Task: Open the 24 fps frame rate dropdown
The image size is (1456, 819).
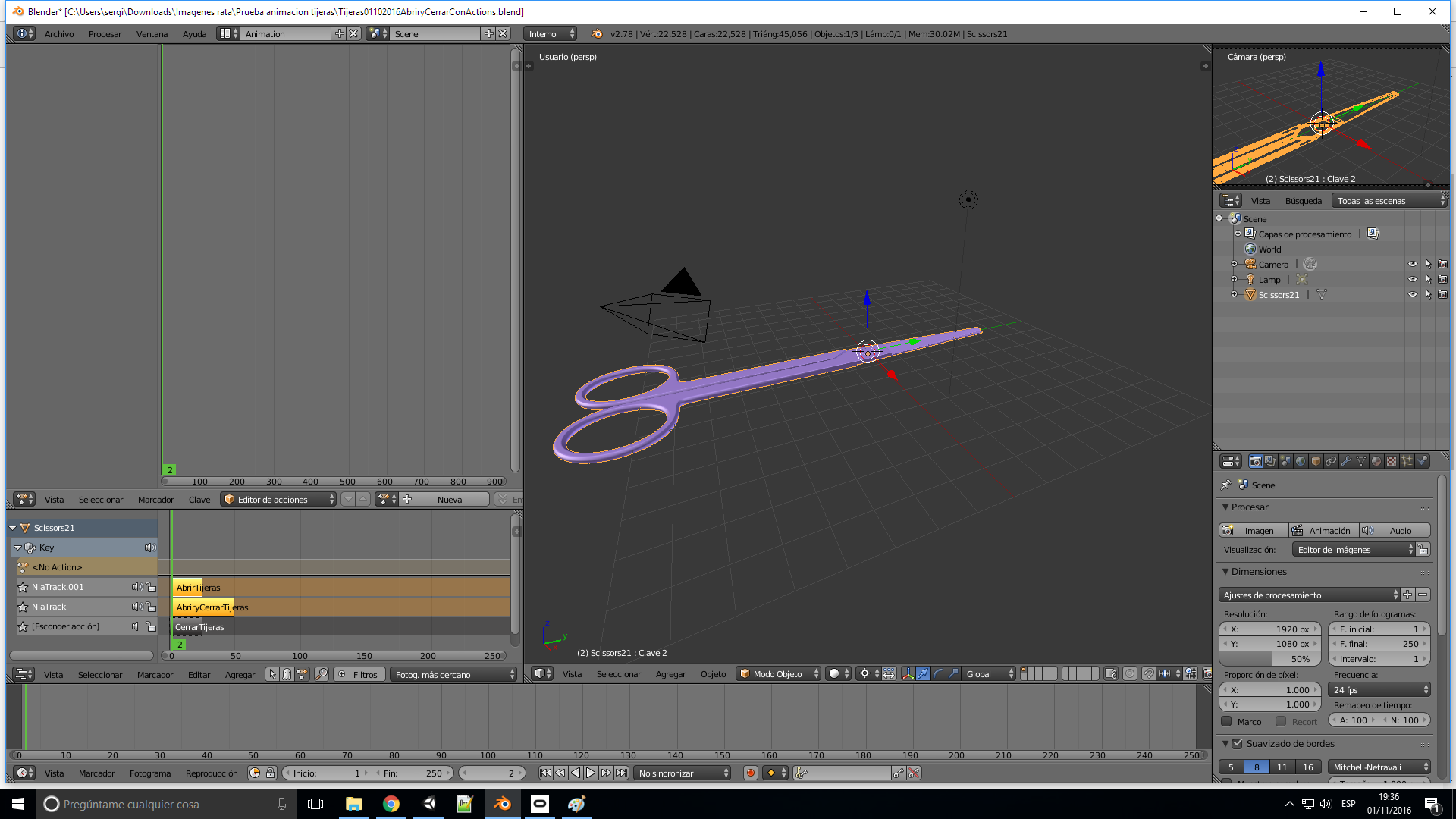Action: [1379, 690]
